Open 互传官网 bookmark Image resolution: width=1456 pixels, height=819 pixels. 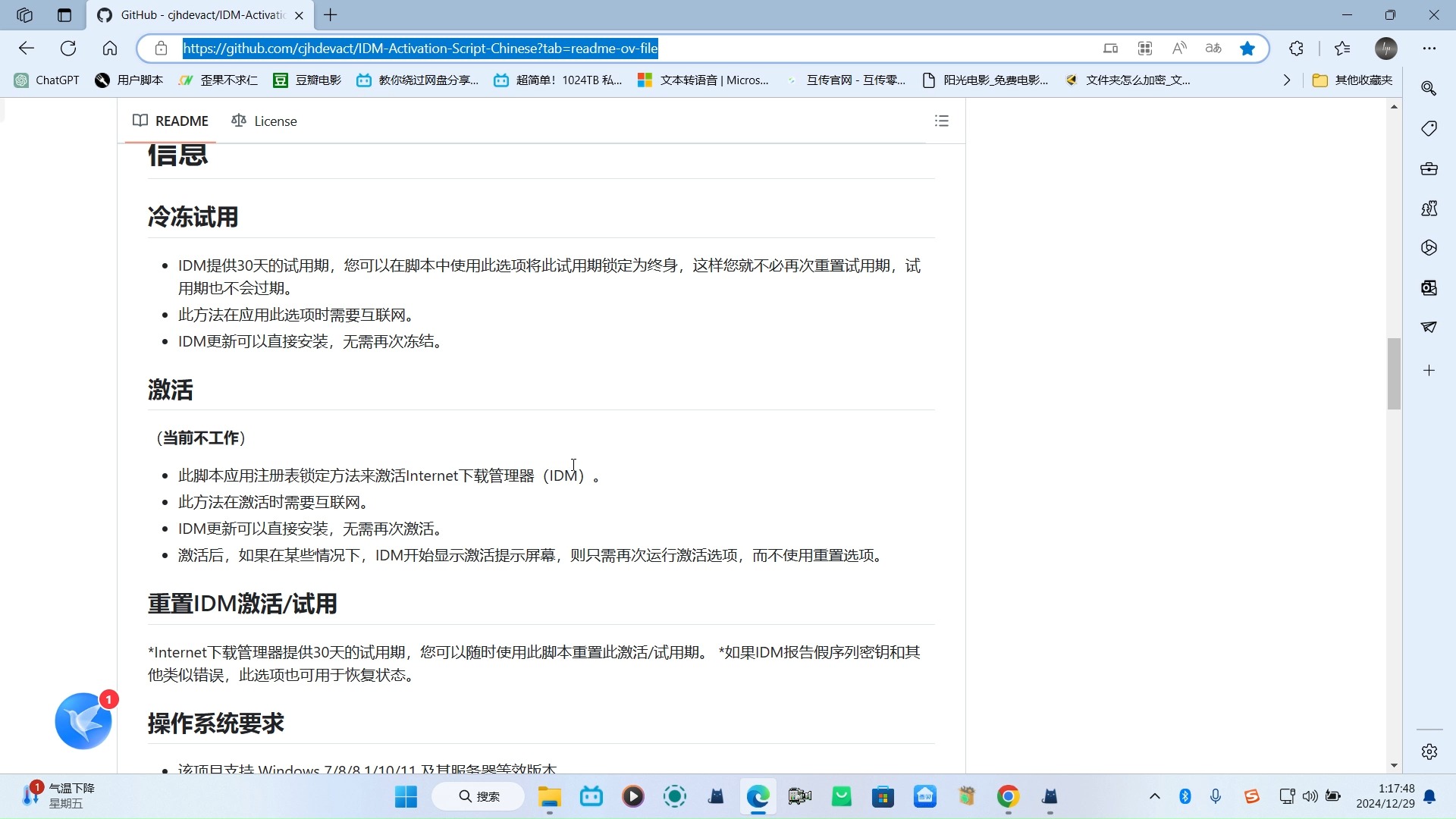tap(846, 80)
